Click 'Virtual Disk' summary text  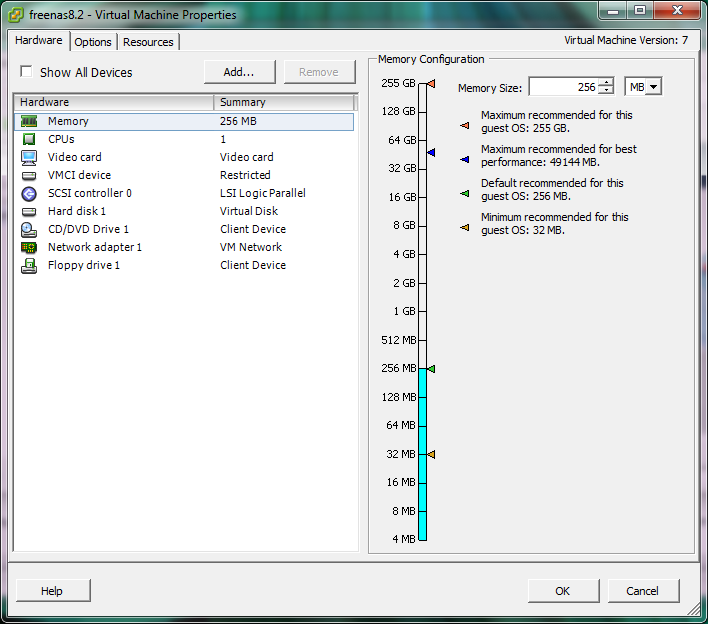click(248, 211)
